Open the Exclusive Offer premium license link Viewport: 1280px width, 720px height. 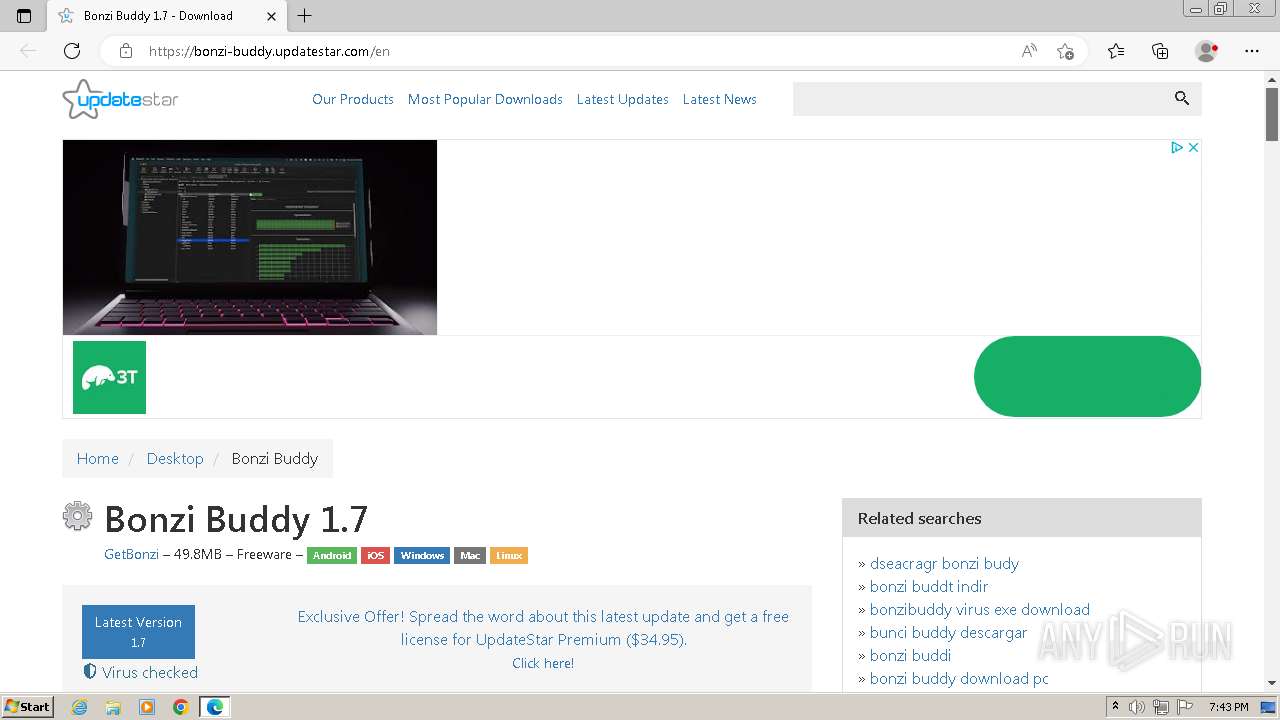click(x=543, y=628)
